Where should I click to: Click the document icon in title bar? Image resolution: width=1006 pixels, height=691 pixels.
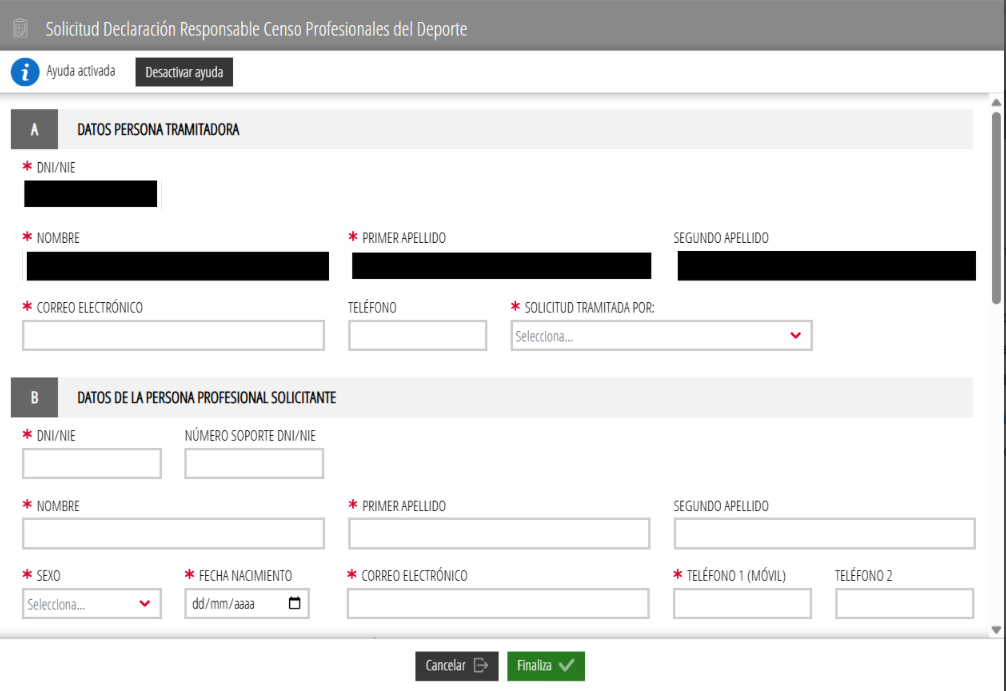click(x=20, y=29)
